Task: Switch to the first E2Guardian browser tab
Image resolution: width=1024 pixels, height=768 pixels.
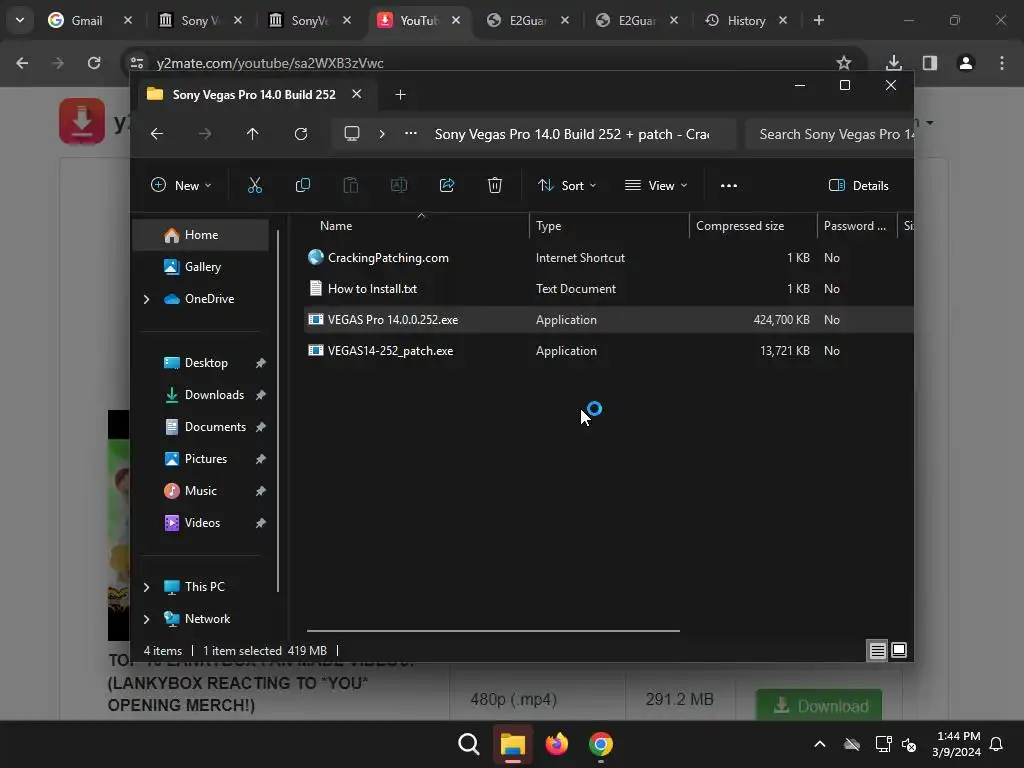Action: 527,21
